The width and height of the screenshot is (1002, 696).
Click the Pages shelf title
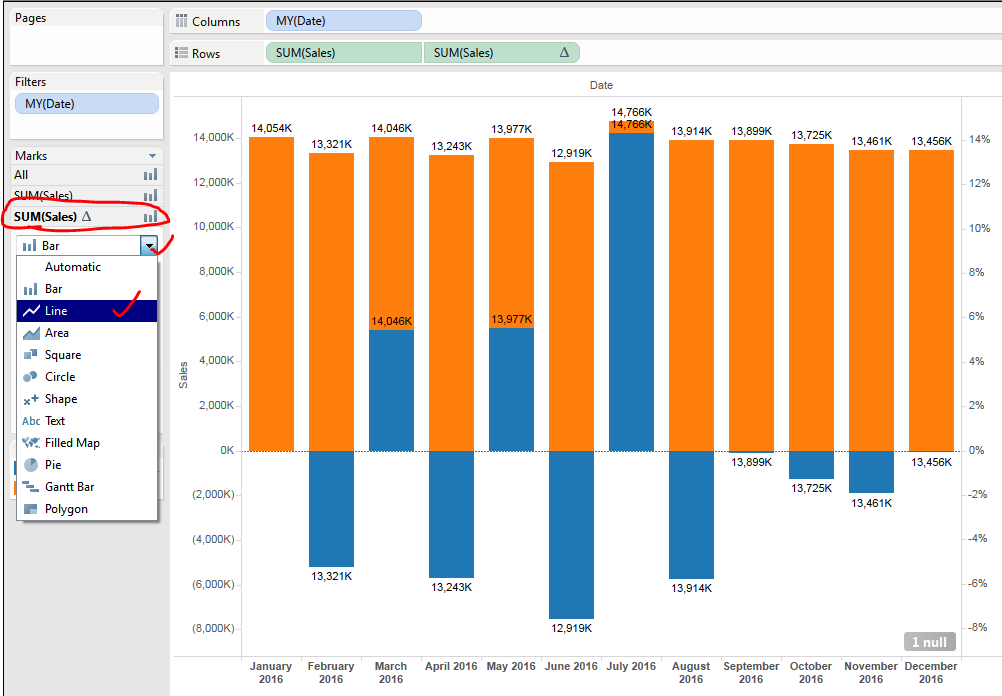pos(31,18)
